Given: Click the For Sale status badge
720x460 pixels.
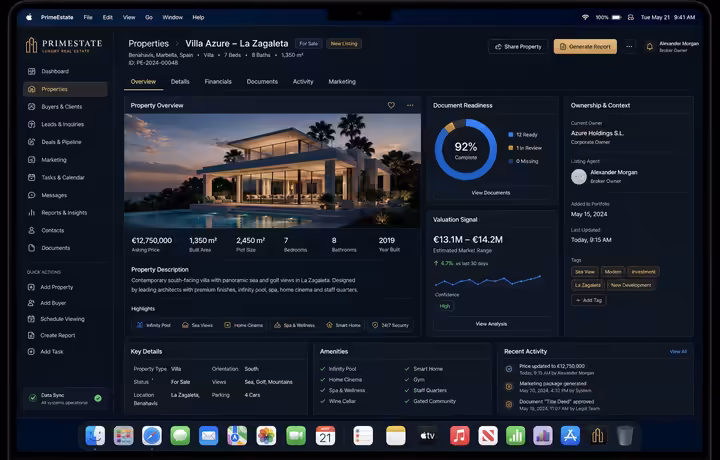Looking at the screenshot, I should 309,44.
